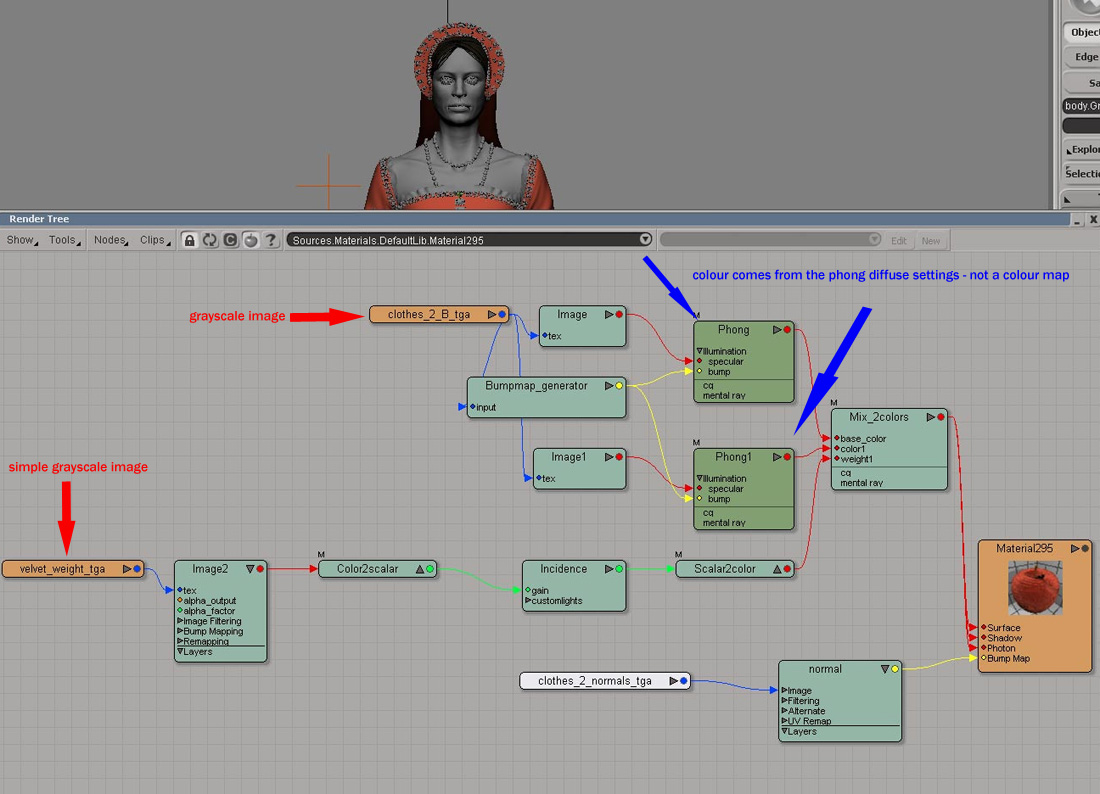
Task: Click the Edit button in toolbar
Action: click(899, 240)
